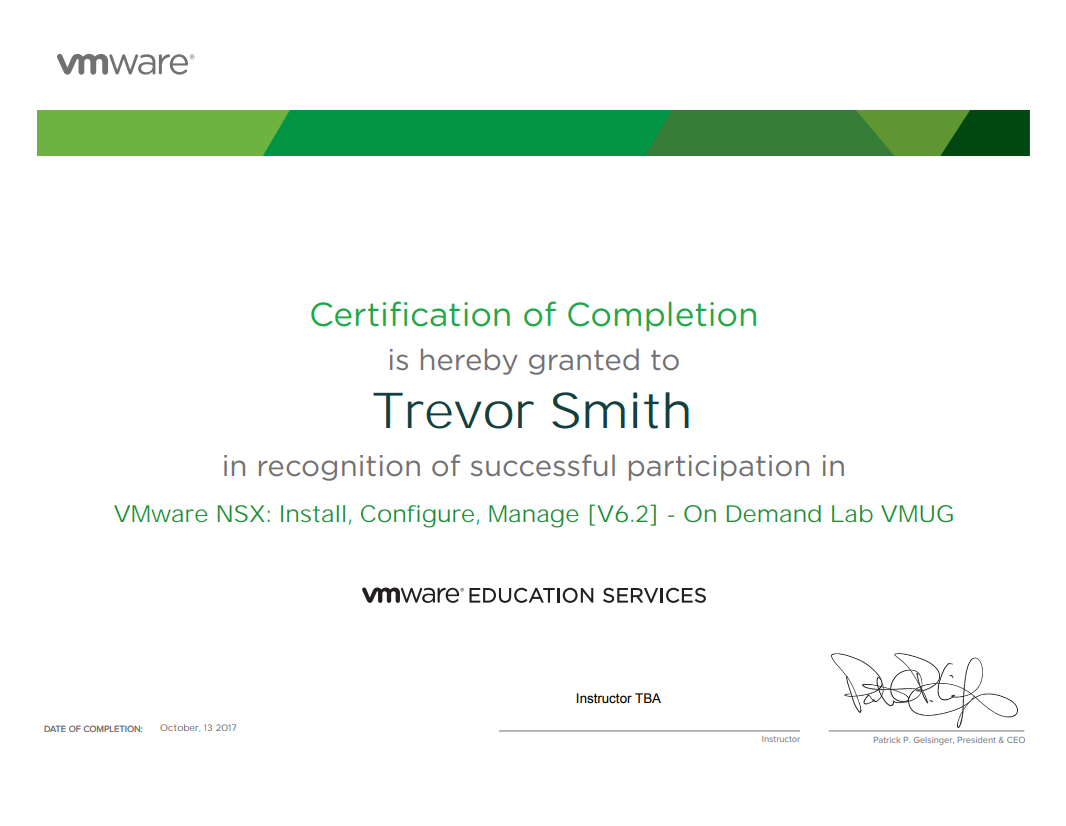The image size is (1066, 826).
Task: Click the VMware NSX course title text
Action: 533,514
